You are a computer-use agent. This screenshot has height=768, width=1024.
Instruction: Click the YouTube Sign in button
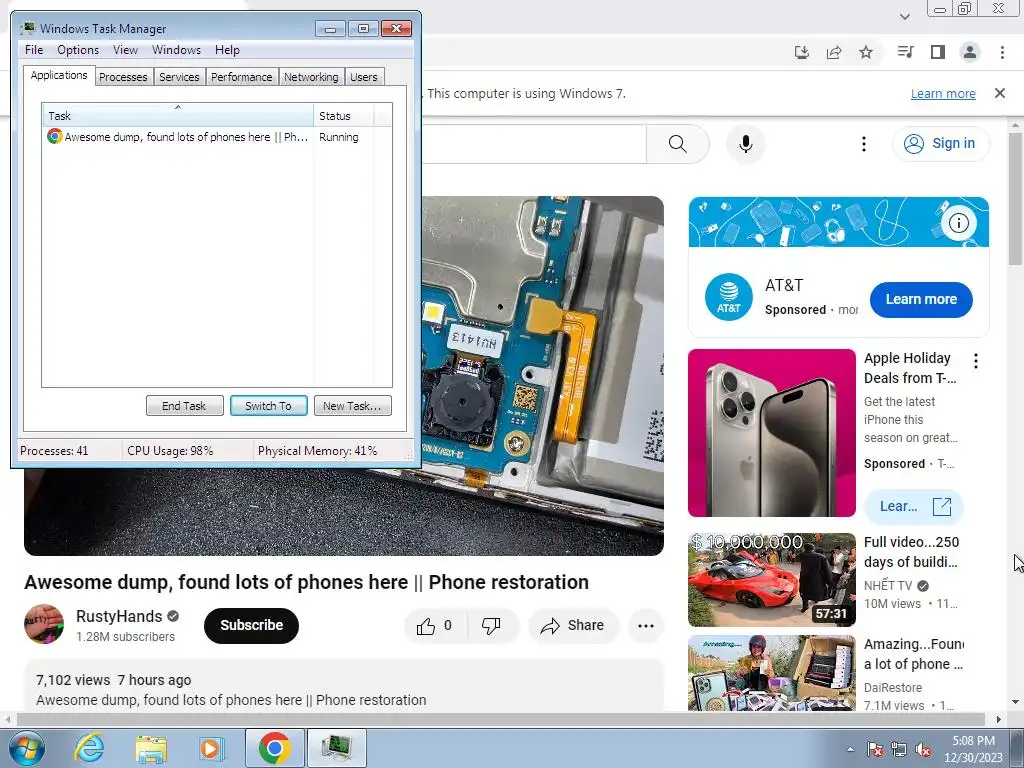940,144
